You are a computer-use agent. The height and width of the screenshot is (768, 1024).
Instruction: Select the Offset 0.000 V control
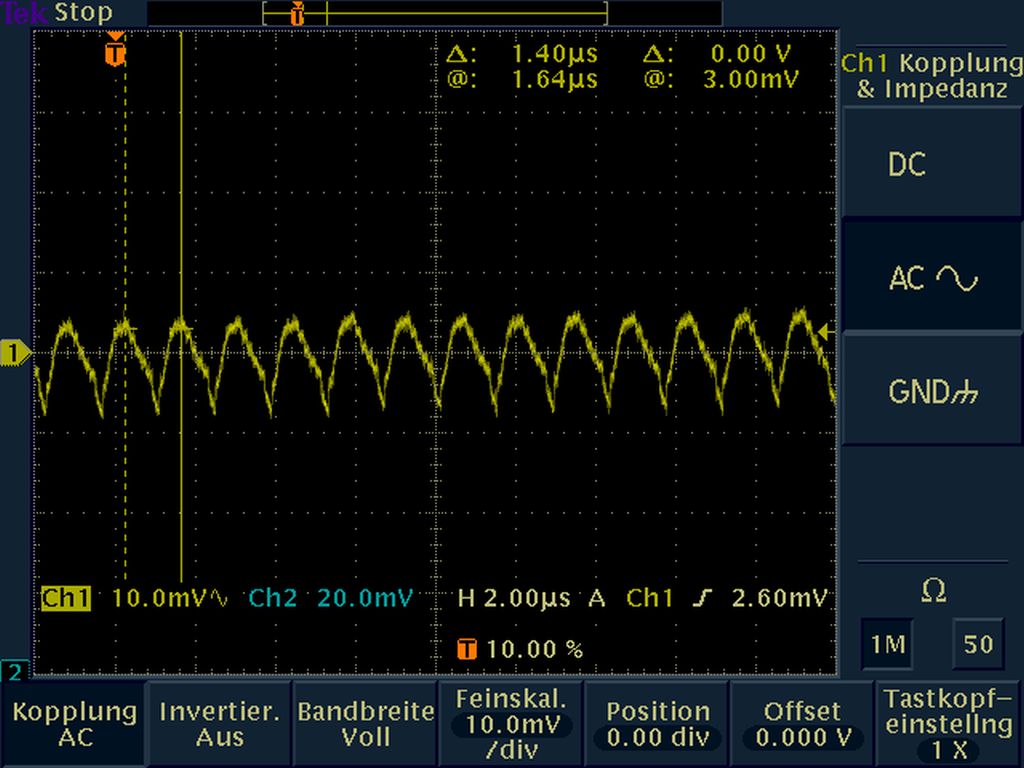click(803, 724)
